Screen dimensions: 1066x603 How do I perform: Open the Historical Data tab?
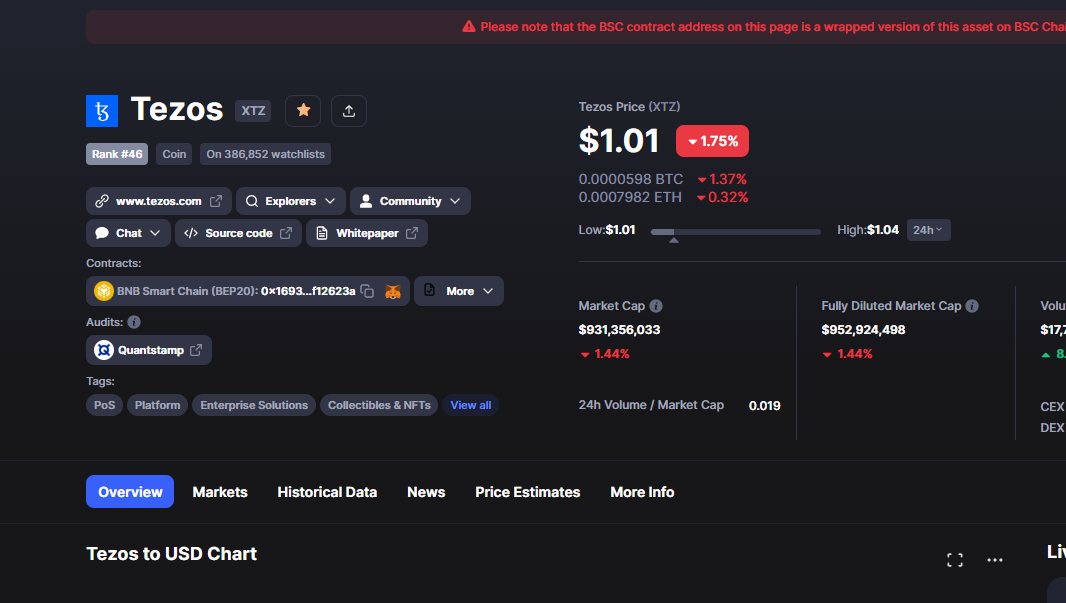[327, 492]
